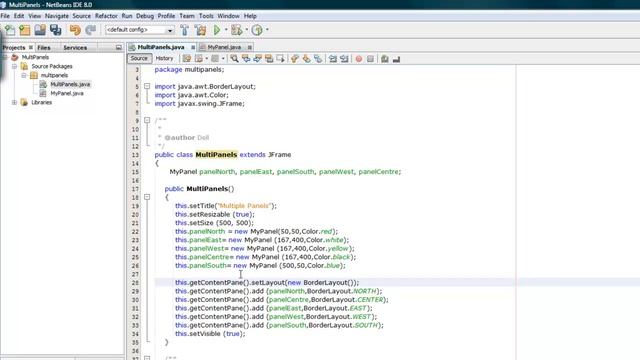Click the Comment icon in editor toolbar

pyautogui.click(x=384, y=59)
